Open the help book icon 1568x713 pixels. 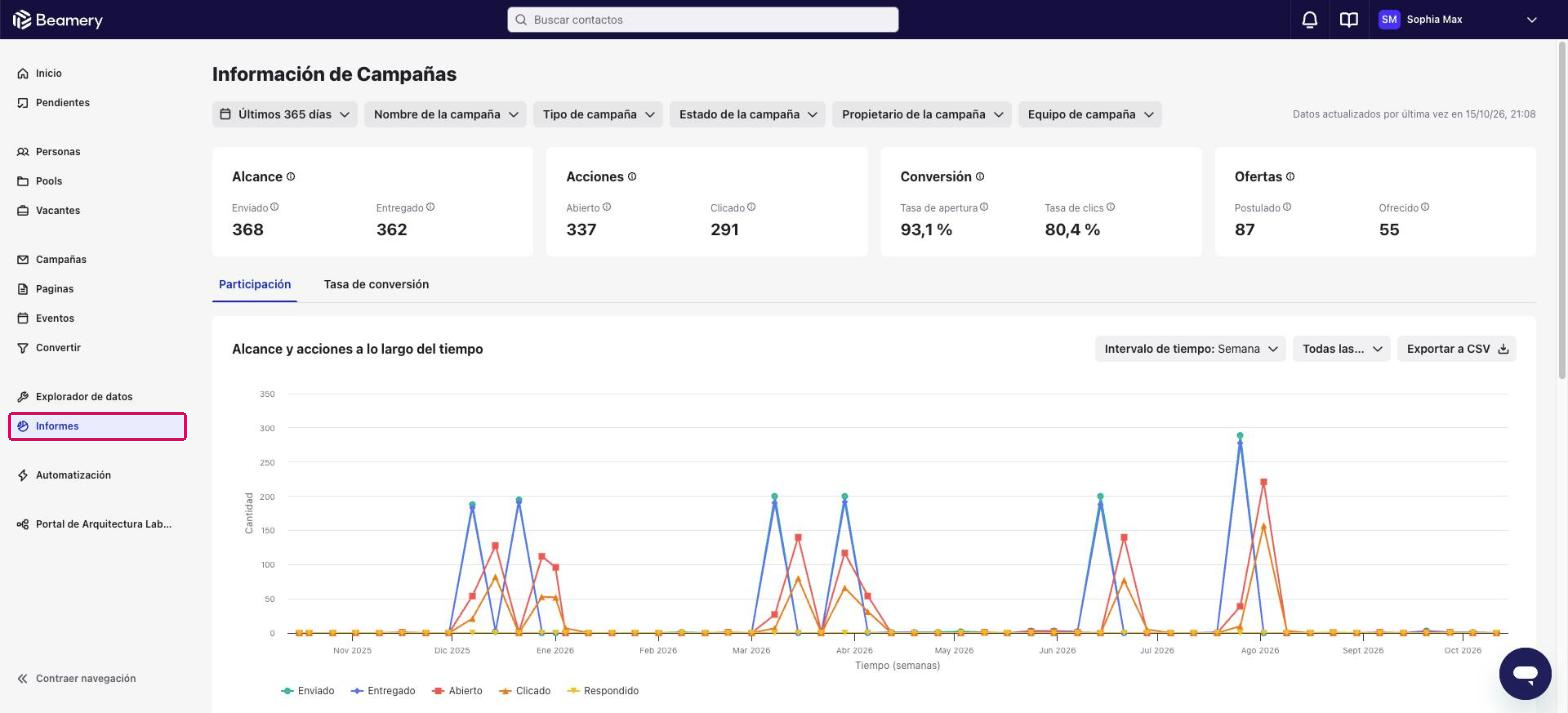(x=1349, y=20)
